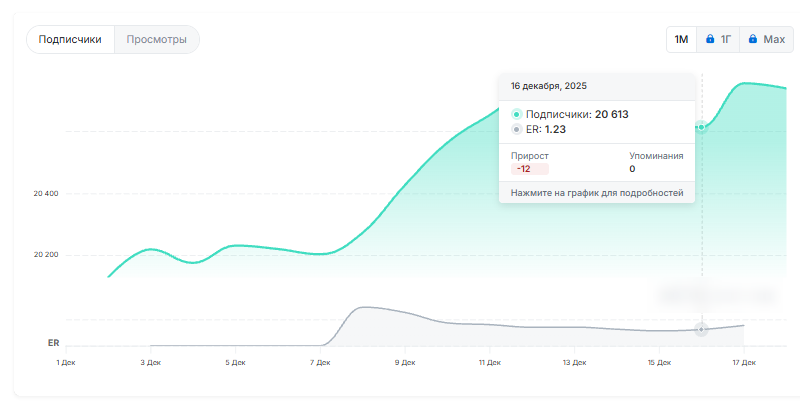The image size is (800, 405).
Task: Open the Просмотры tab
Action: 157,40
